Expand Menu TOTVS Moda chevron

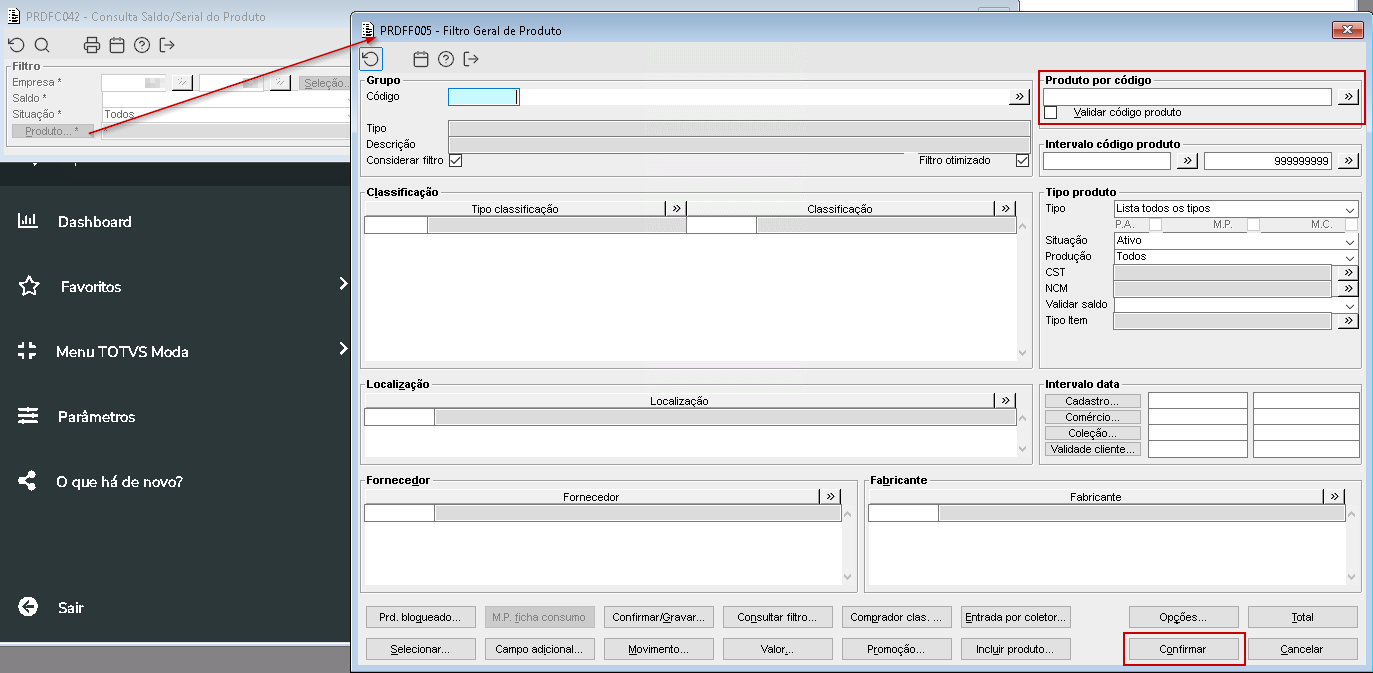coord(343,349)
